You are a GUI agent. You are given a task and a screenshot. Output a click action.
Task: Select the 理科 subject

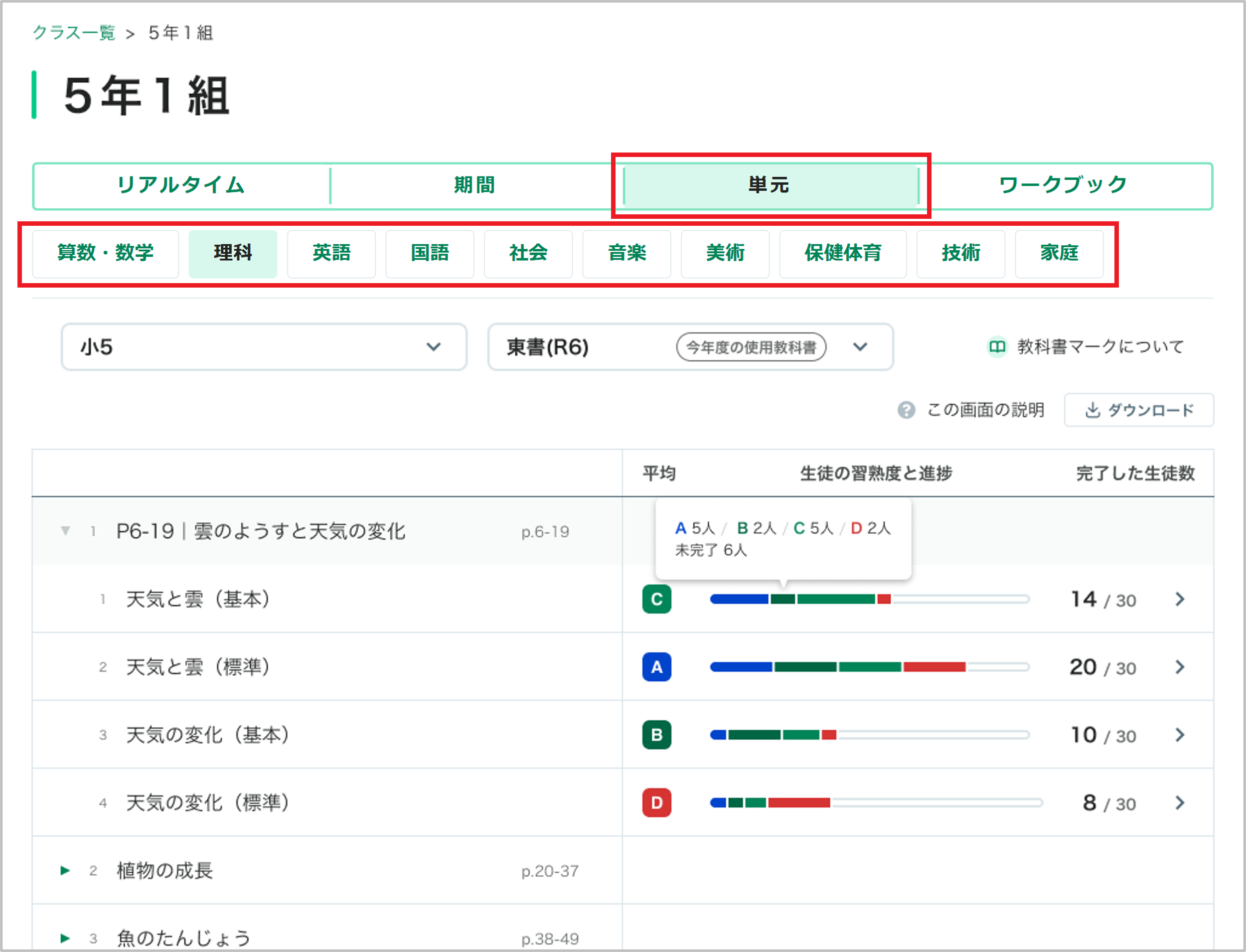click(233, 253)
